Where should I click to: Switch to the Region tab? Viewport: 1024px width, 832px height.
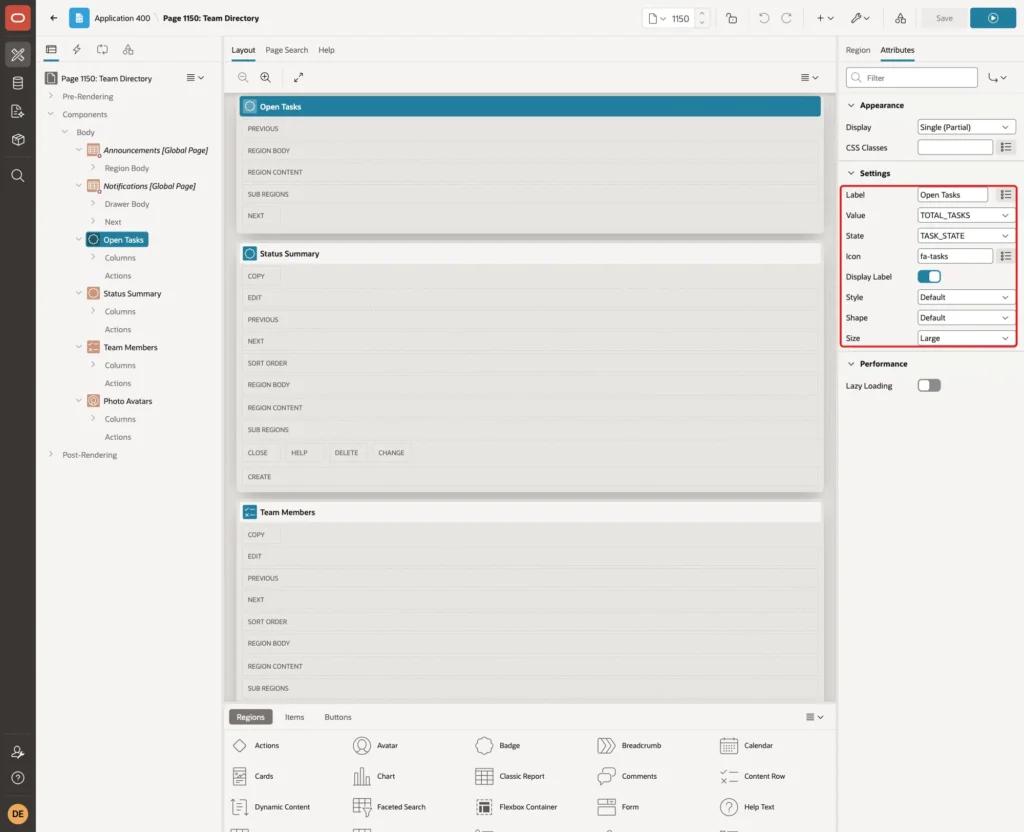click(857, 50)
